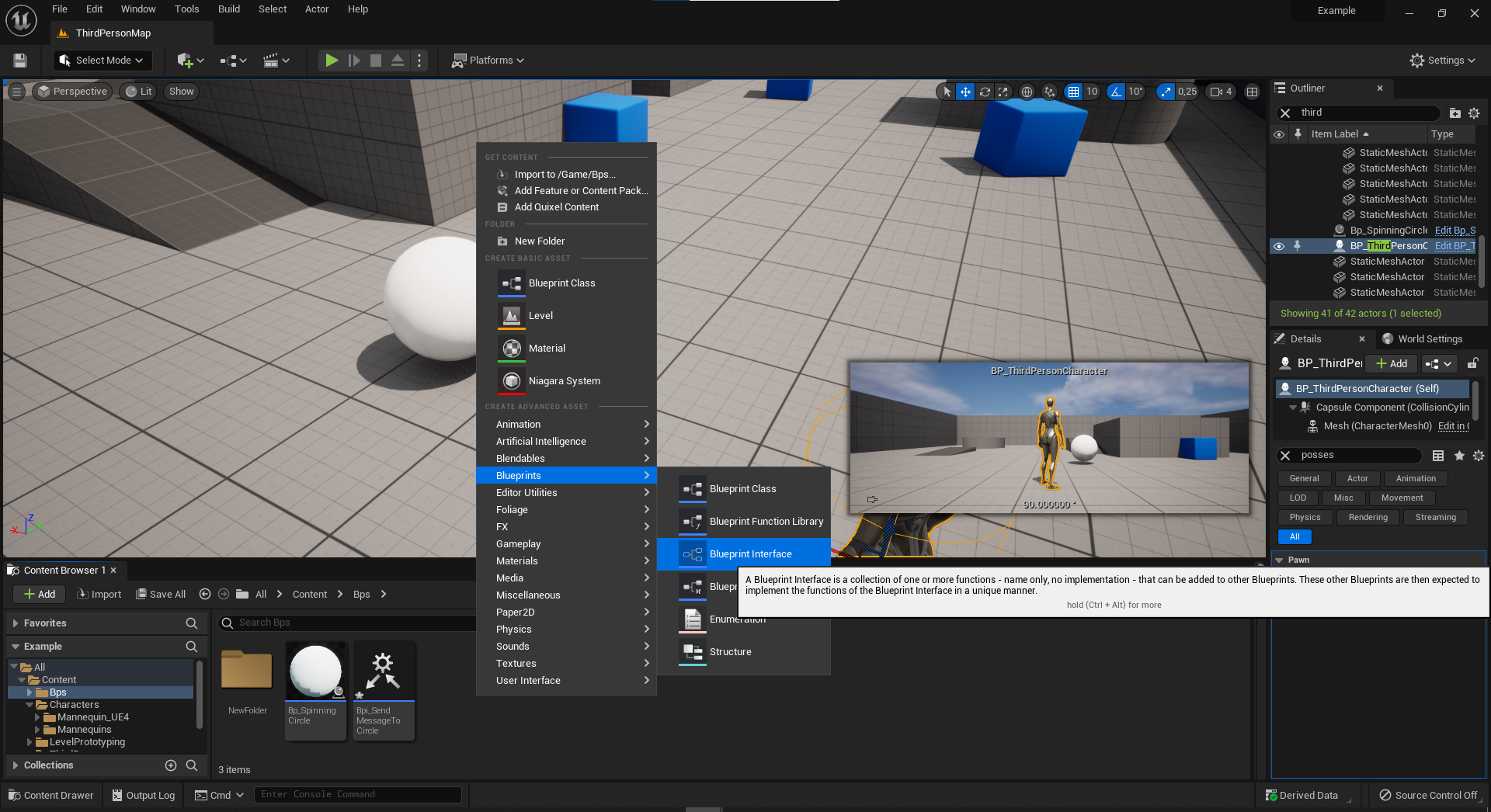This screenshot has width=1491, height=812.
Task: Open the viewport hamburger options menu
Action: tap(16, 92)
